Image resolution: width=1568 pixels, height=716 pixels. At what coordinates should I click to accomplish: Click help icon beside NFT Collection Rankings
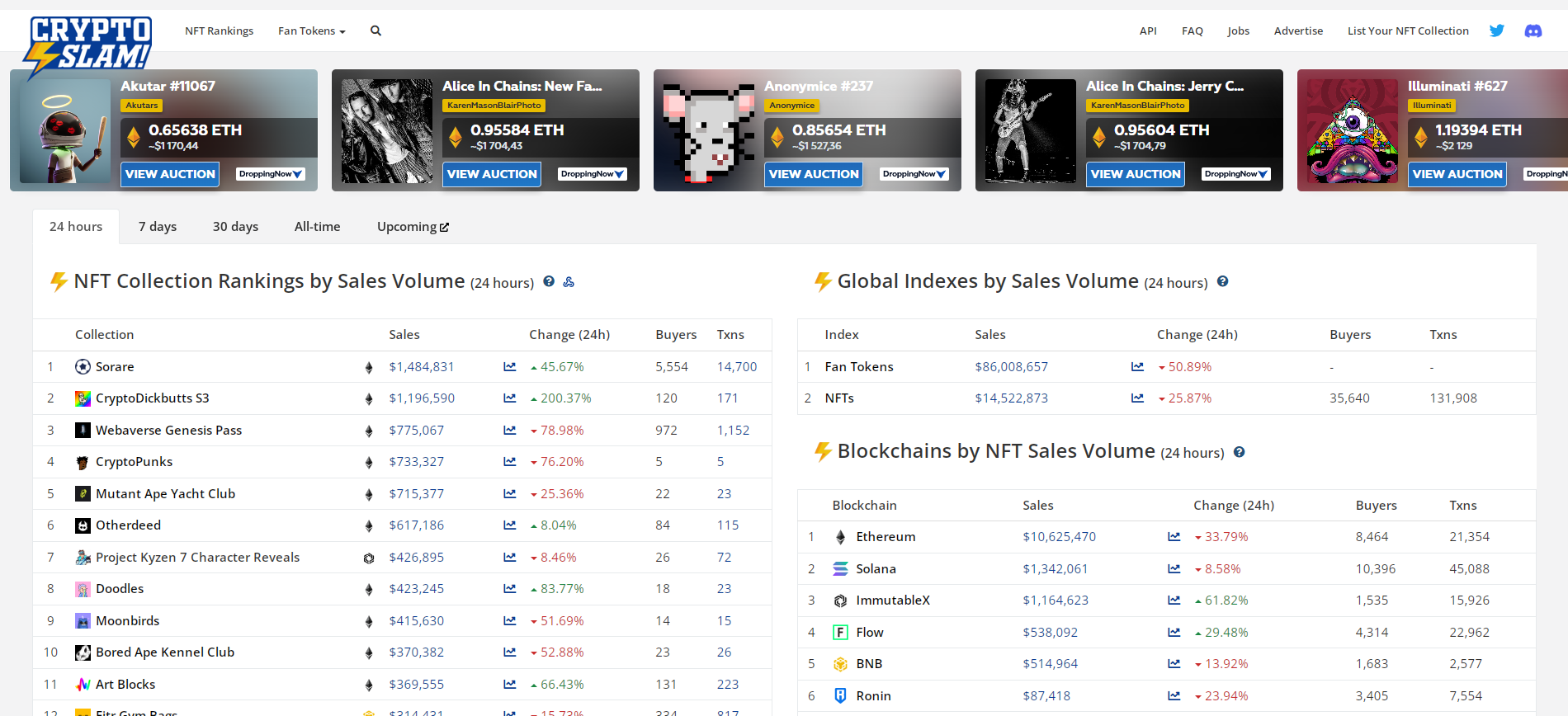click(549, 282)
